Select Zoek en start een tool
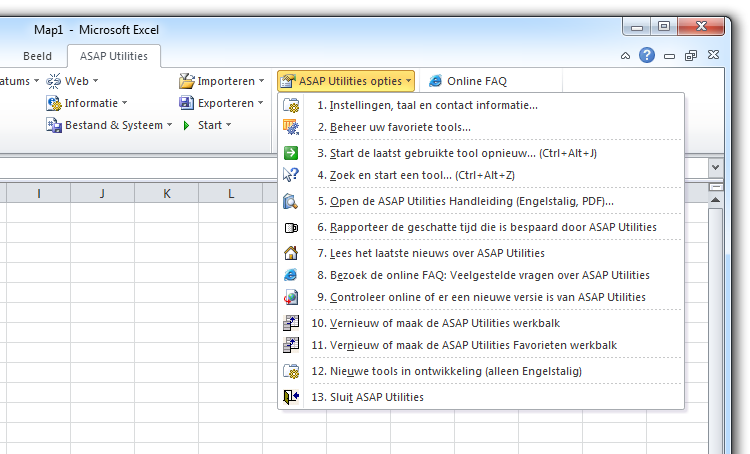Viewport: 750px width, 454px height. [x=481, y=175]
